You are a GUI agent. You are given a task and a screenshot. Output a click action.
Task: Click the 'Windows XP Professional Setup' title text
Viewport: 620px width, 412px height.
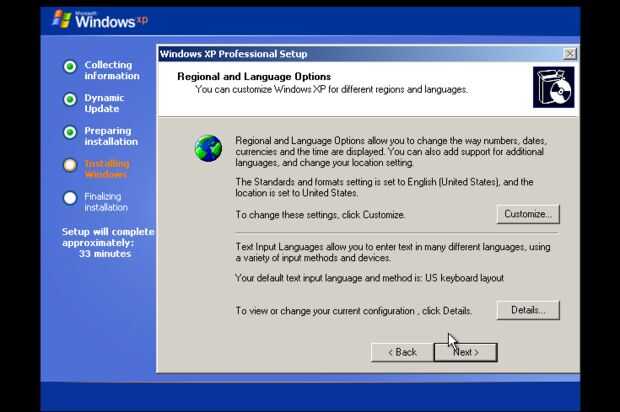[233, 54]
